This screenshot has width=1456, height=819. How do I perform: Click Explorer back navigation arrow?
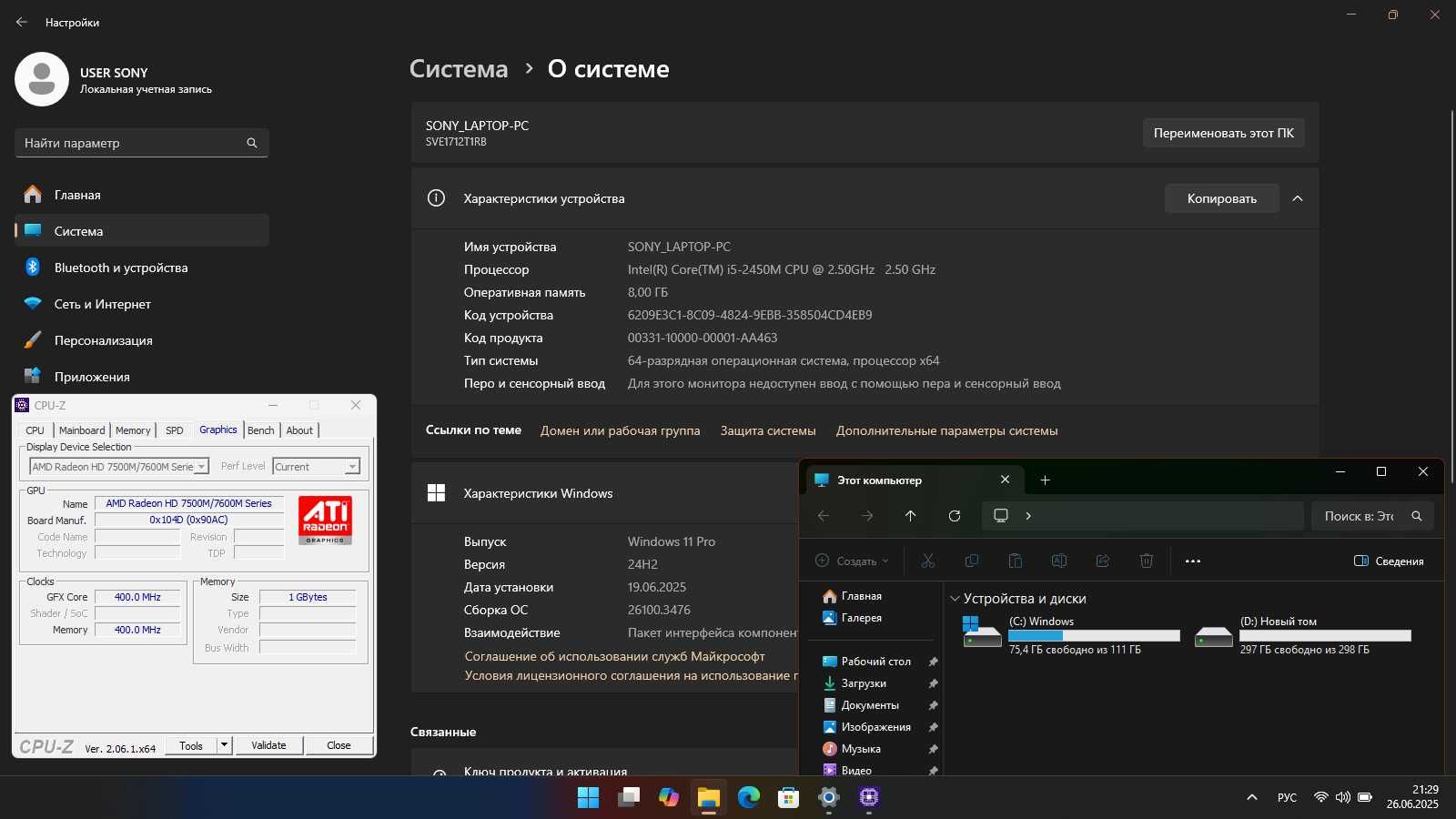click(824, 516)
